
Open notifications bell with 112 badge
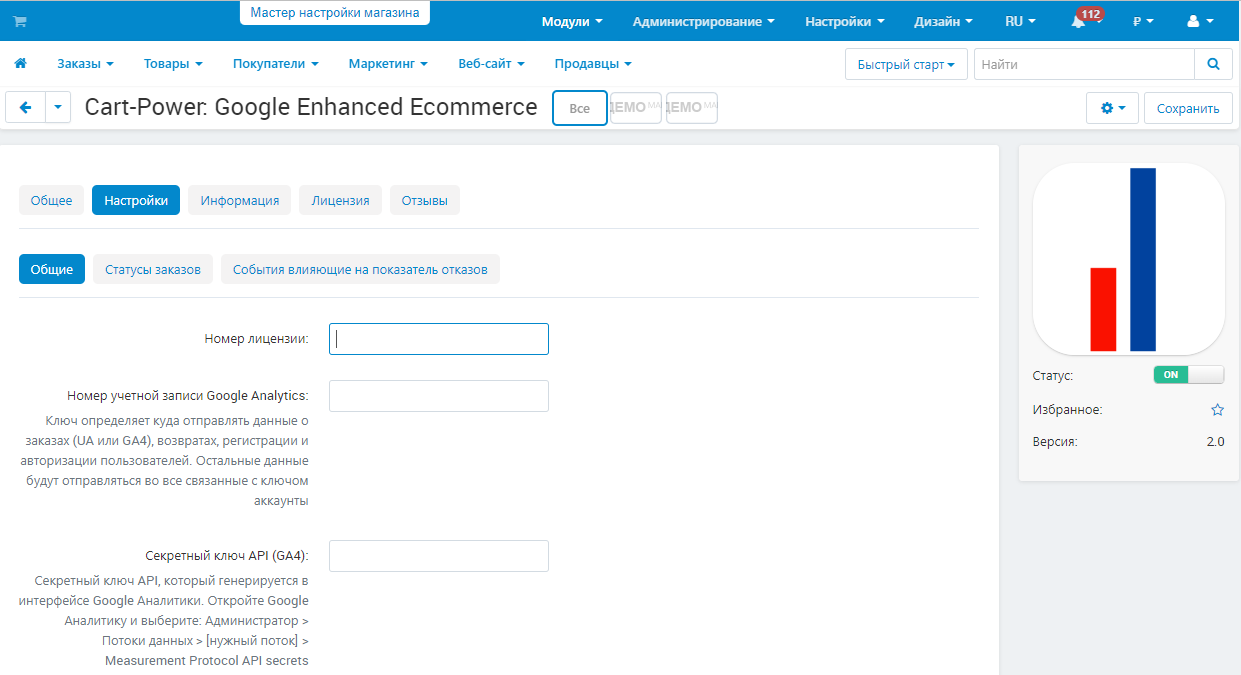1079,21
